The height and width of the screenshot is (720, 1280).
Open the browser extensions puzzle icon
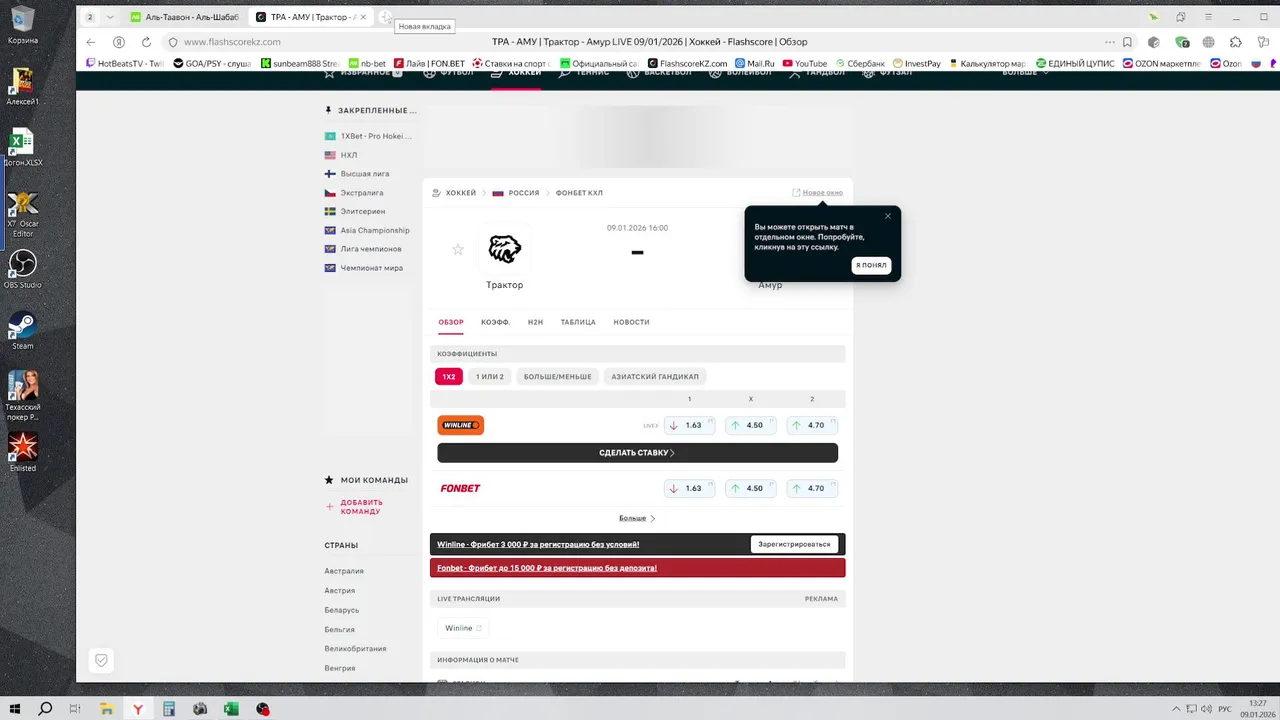[x=1236, y=42]
